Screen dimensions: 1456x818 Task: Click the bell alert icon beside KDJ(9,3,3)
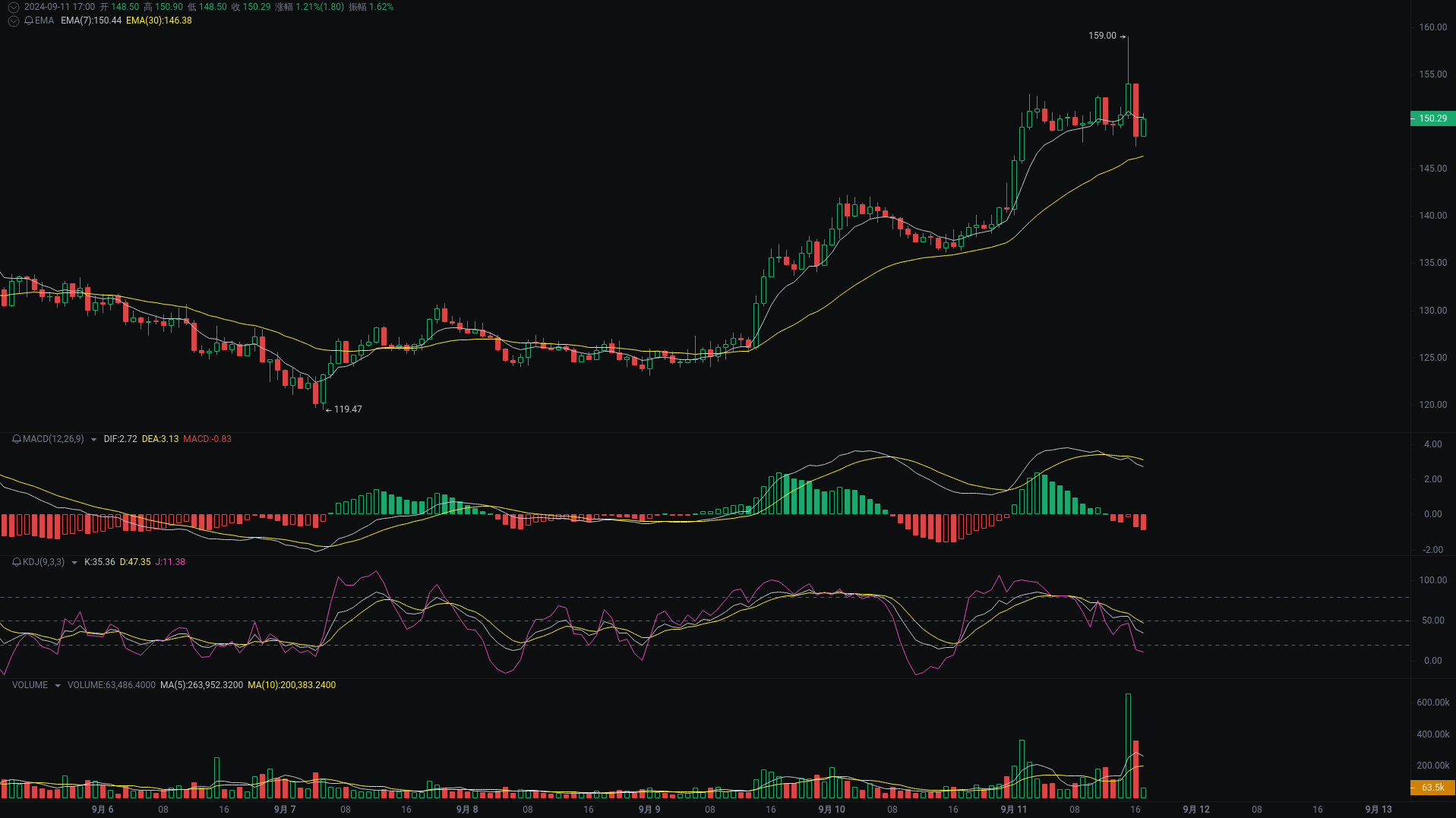(17, 562)
